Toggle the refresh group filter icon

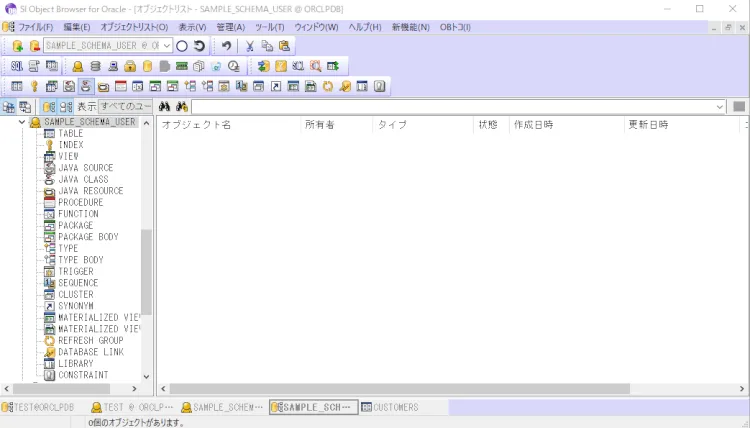click(x=327, y=86)
